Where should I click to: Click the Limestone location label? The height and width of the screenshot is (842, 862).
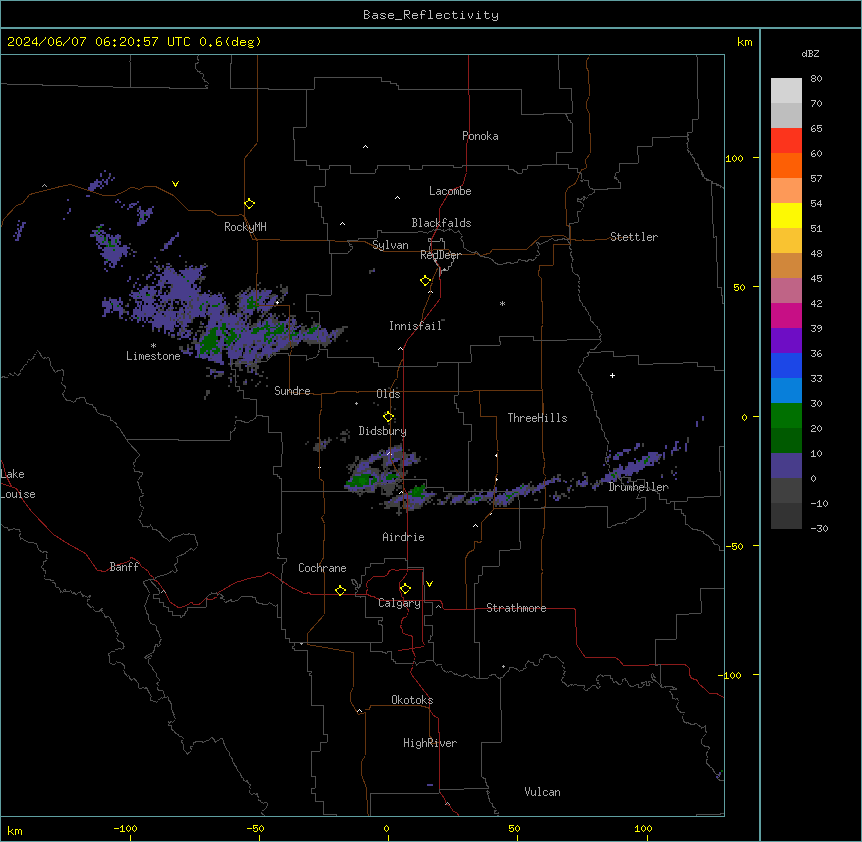click(153, 356)
